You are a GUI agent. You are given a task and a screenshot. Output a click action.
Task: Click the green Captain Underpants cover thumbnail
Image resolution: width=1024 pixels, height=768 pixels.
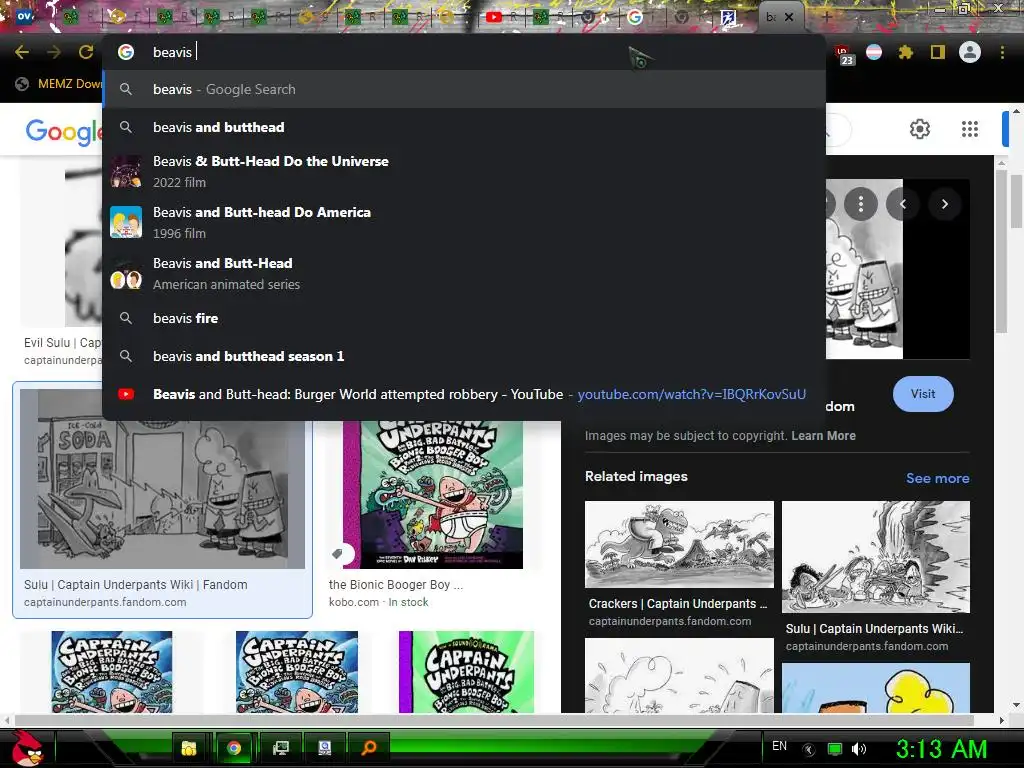(466, 671)
